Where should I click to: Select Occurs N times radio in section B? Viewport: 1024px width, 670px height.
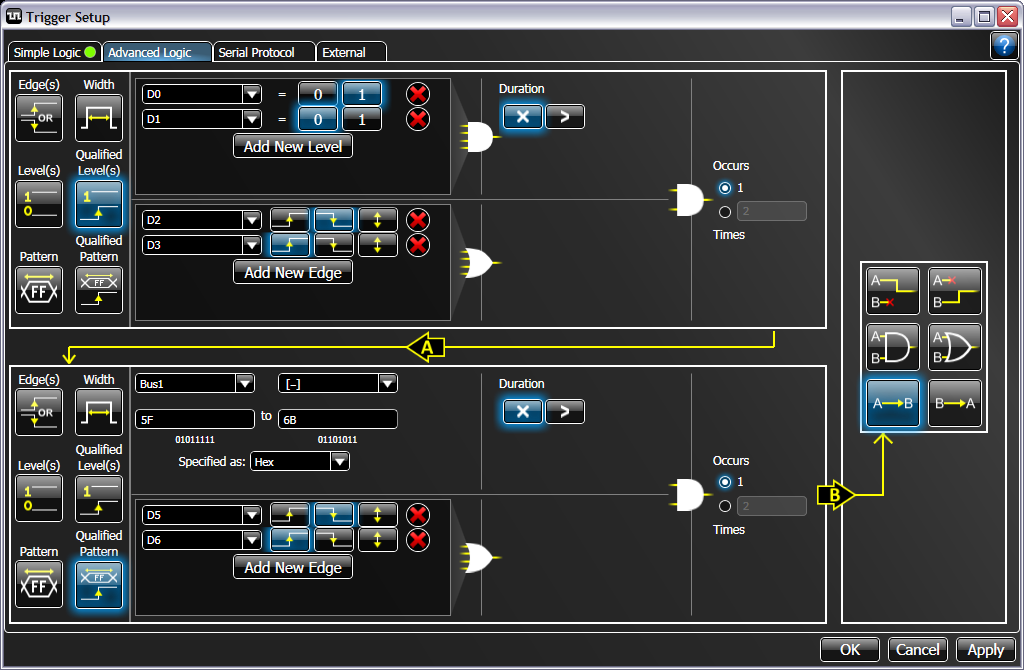click(x=725, y=506)
